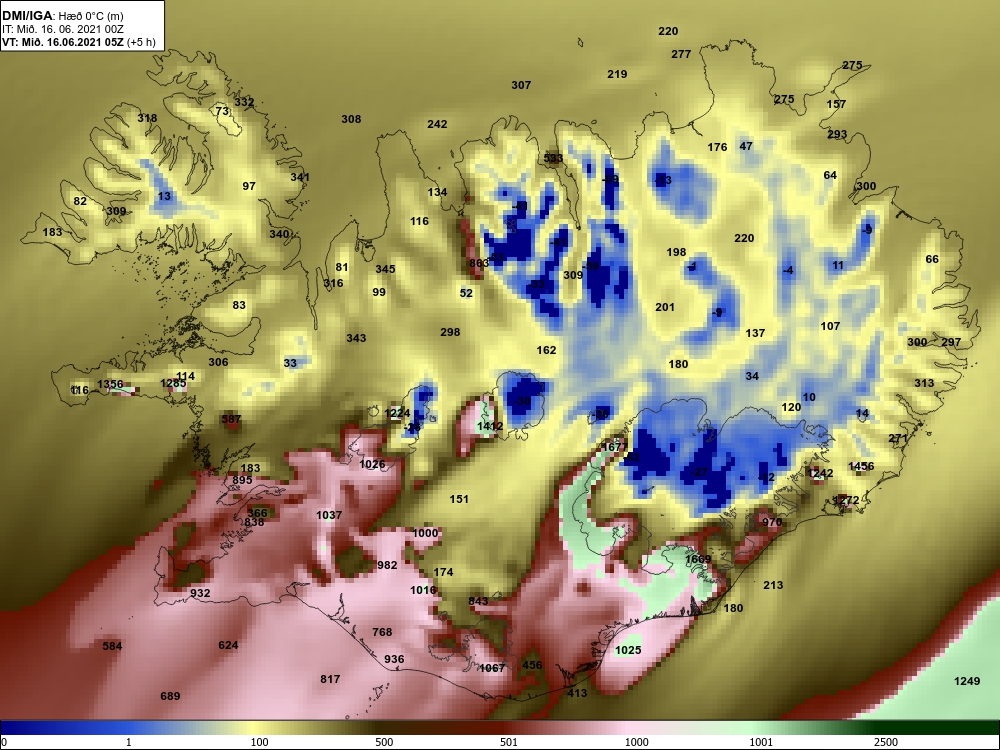This screenshot has width=1000, height=750.
Task: Click the valid time line 'VT: Mið. 16.06.2021 05Z'
Action: 63,42
